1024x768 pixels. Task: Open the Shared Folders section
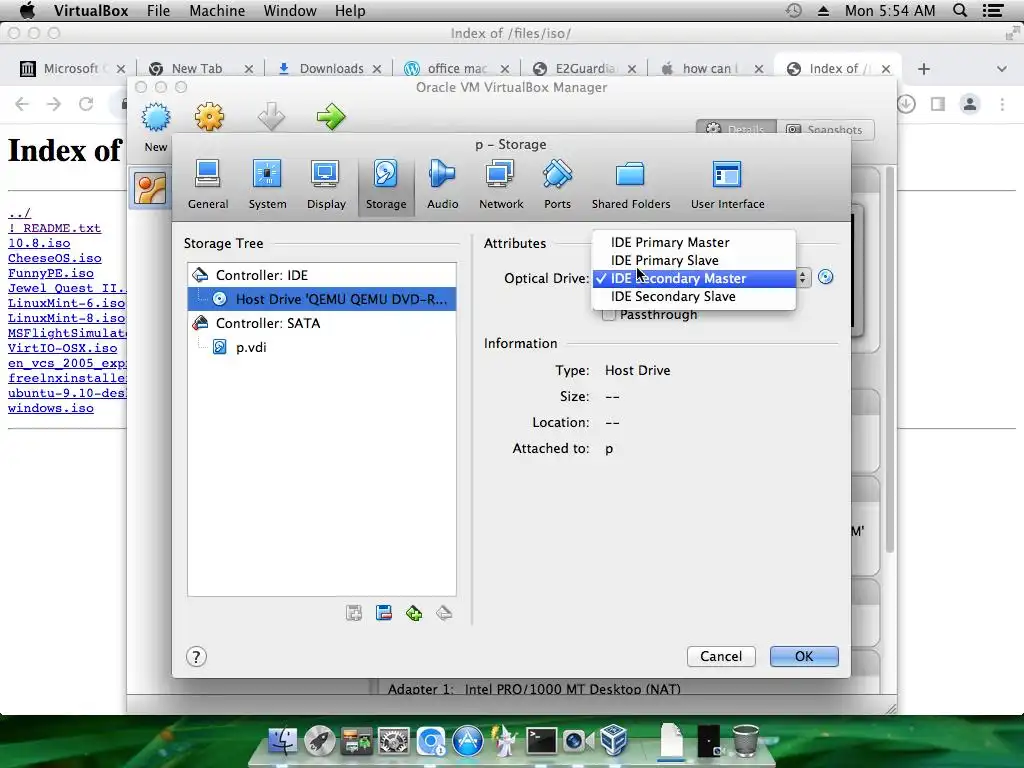631,184
